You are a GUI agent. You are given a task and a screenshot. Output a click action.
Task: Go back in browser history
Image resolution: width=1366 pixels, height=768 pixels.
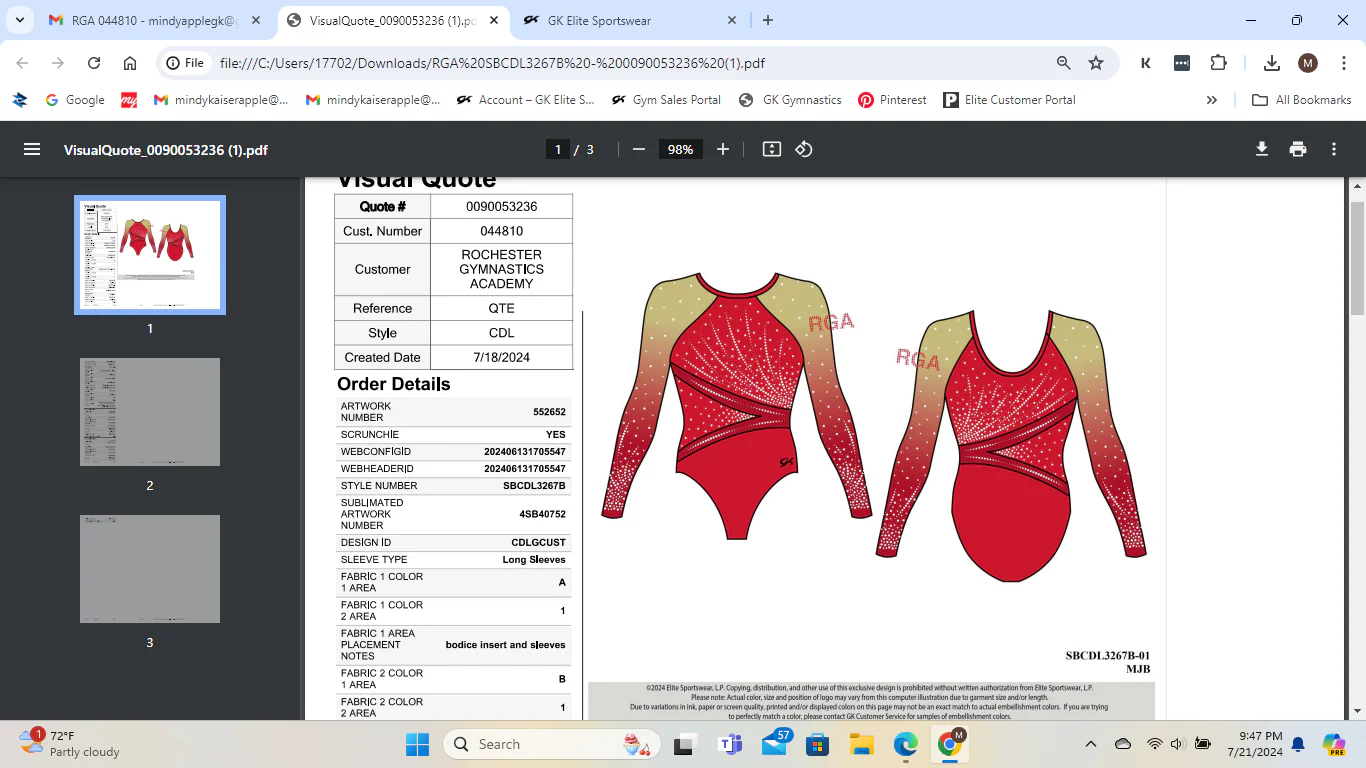pyautogui.click(x=22, y=63)
